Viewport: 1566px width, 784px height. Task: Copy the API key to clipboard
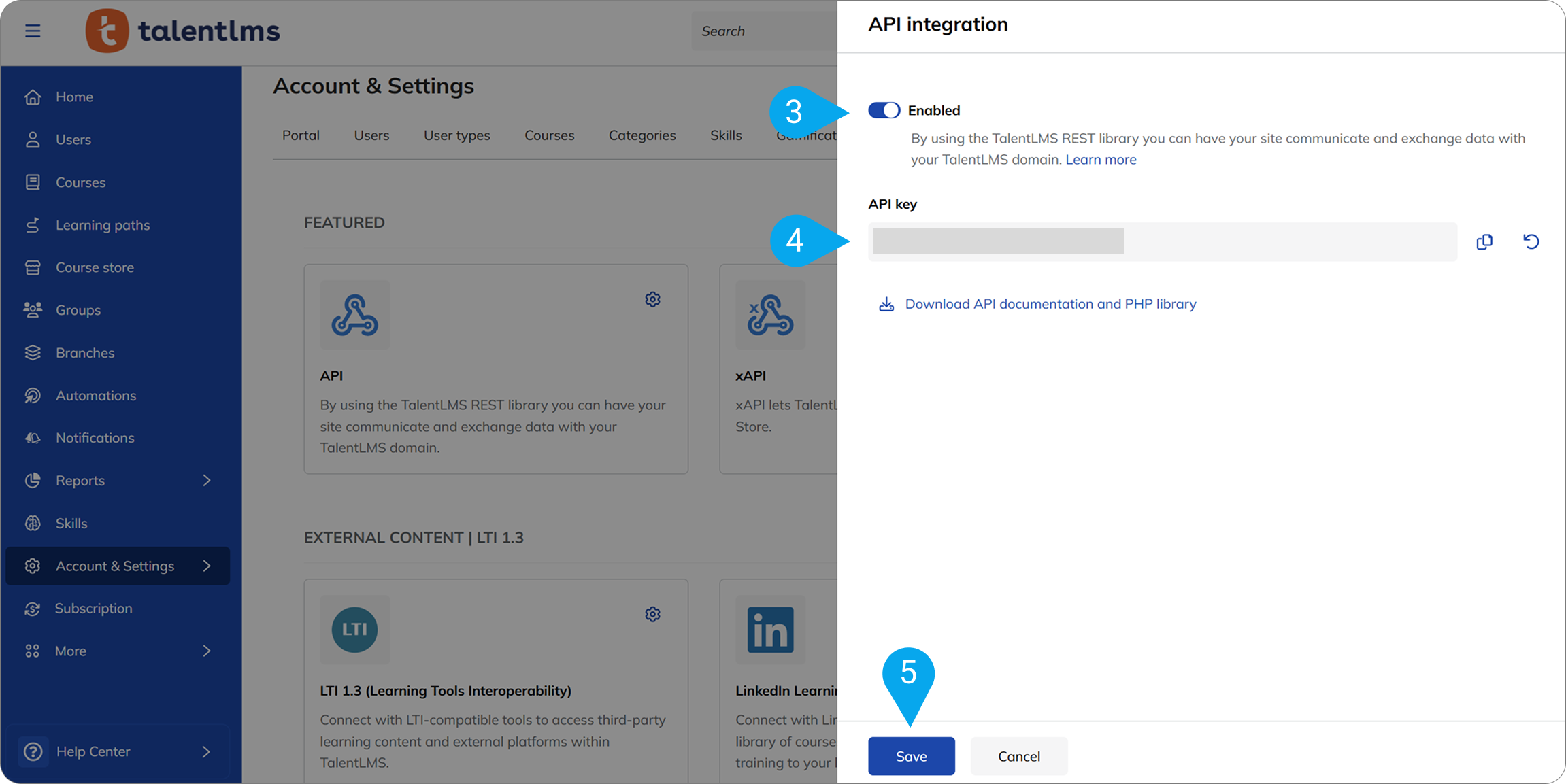pos(1484,241)
